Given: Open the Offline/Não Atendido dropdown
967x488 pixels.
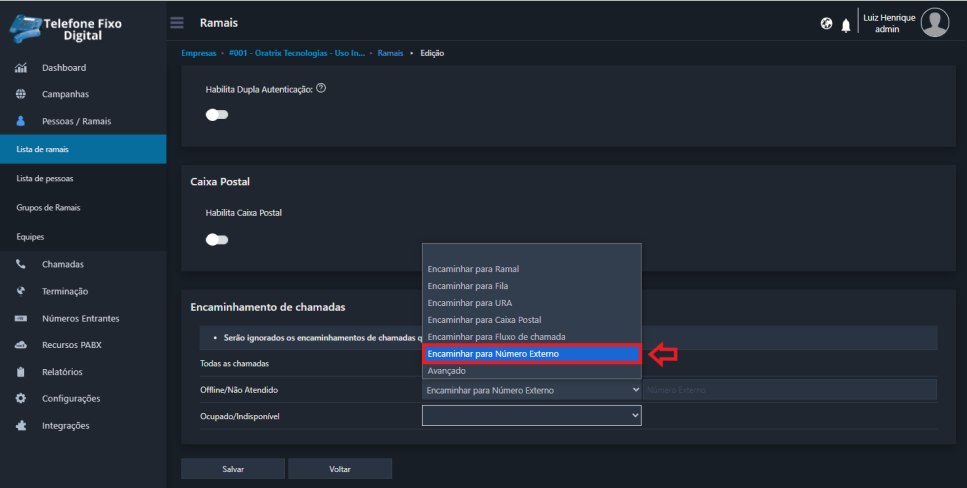Looking at the screenshot, I should coord(531,390).
